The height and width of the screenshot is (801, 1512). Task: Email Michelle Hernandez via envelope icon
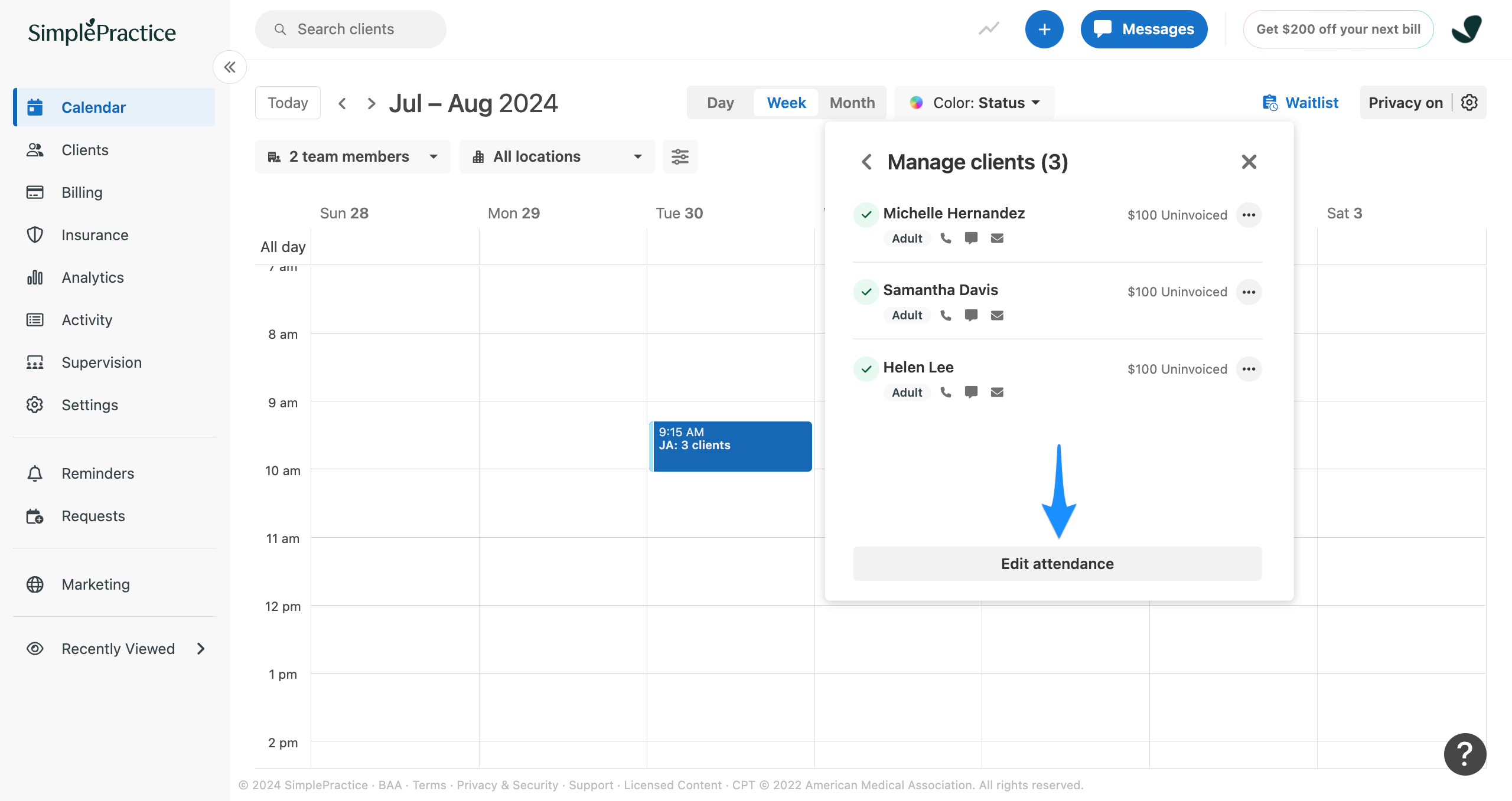(997, 238)
